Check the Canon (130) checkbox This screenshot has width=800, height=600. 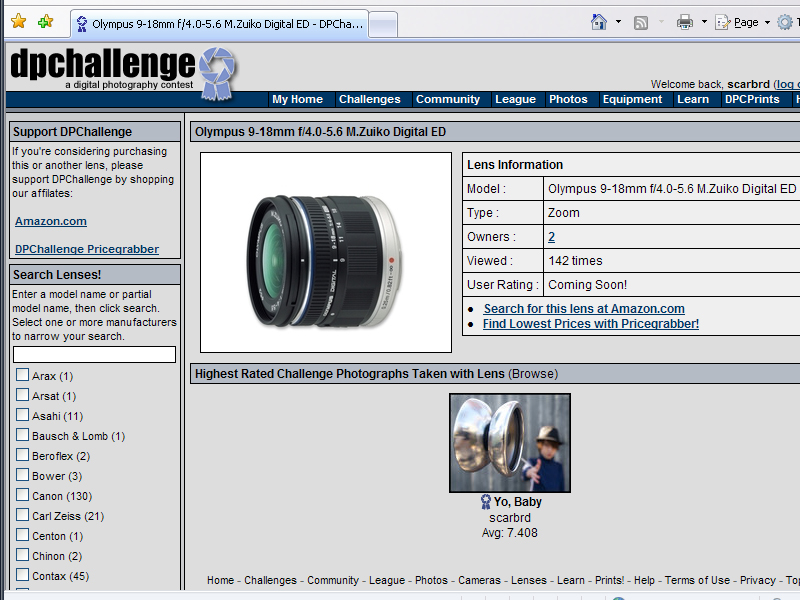[22, 494]
